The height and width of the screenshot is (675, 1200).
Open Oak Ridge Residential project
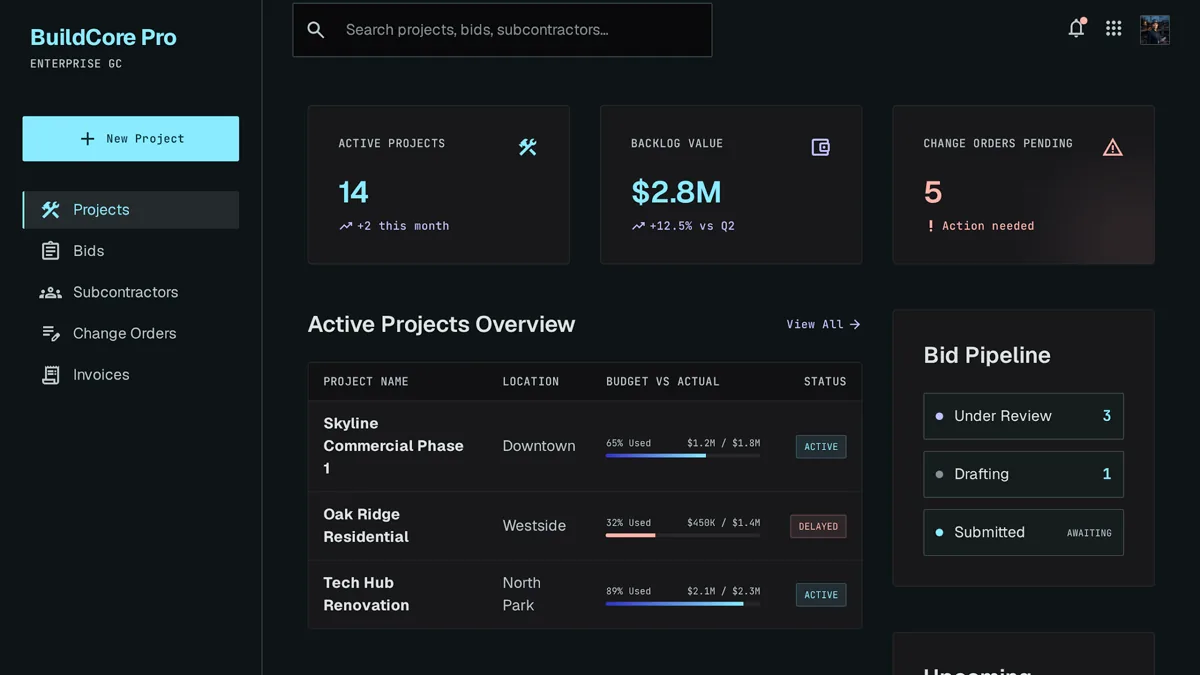(366, 526)
